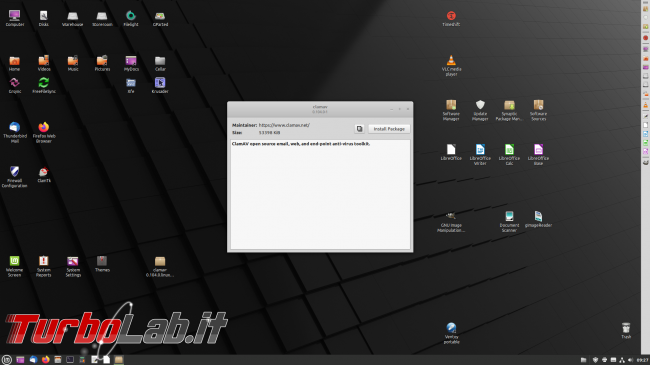
Task: Open the Computer desktop icon
Action: pyautogui.click(x=15, y=18)
